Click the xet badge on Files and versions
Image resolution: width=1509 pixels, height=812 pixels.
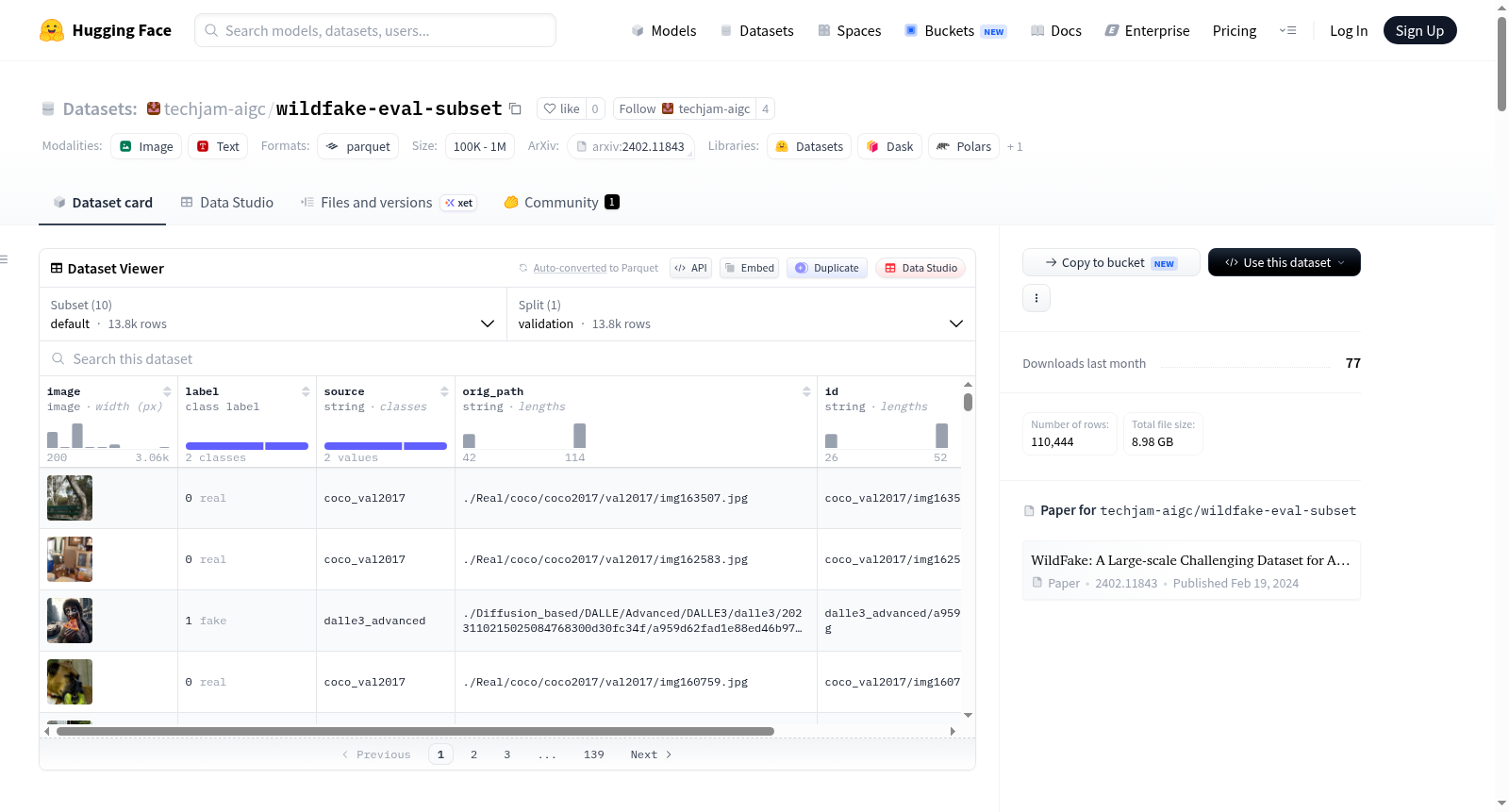tap(459, 203)
